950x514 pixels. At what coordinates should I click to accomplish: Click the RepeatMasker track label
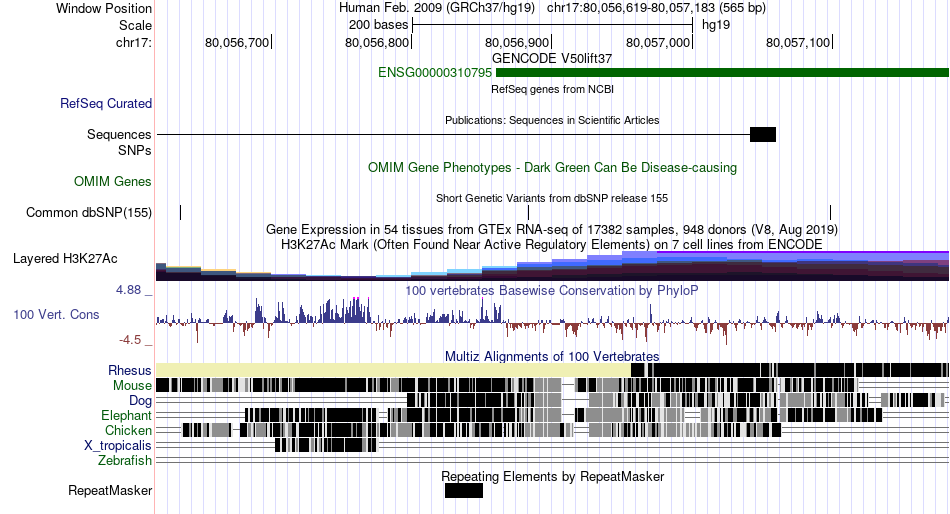pos(110,490)
